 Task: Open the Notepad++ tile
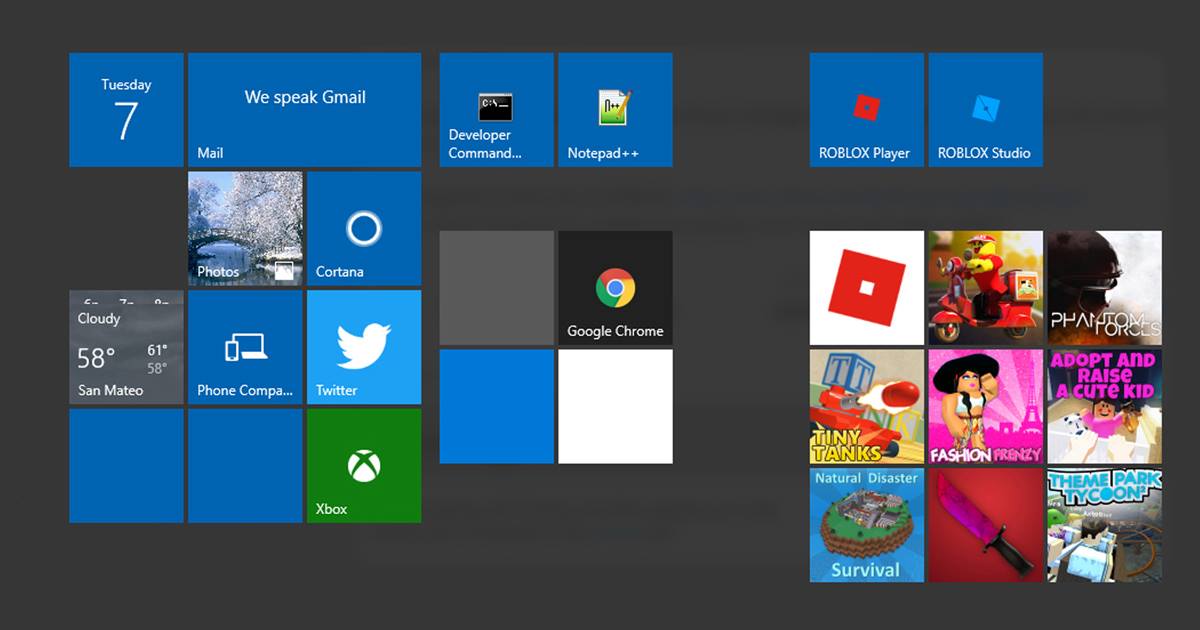615,110
